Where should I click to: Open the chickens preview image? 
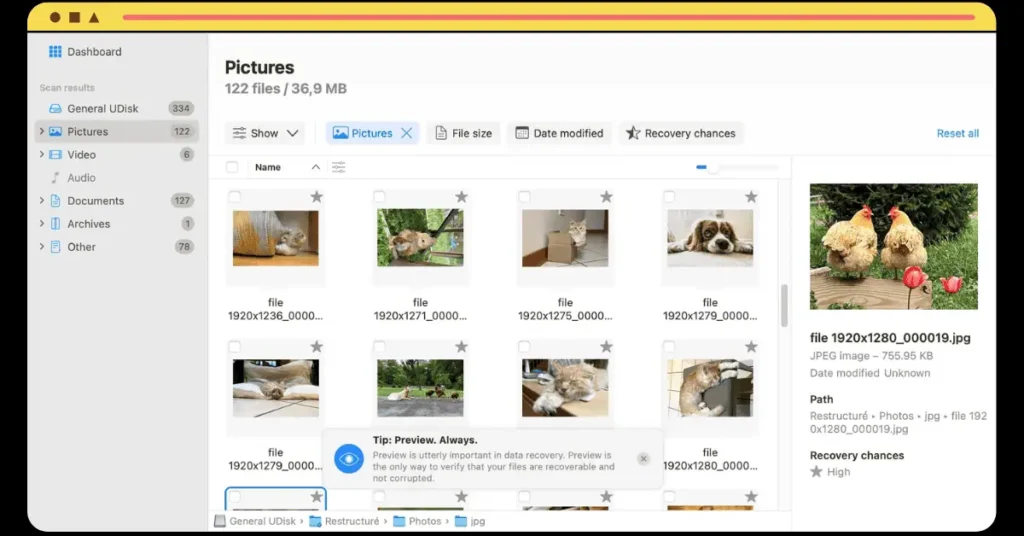point(894,246)
